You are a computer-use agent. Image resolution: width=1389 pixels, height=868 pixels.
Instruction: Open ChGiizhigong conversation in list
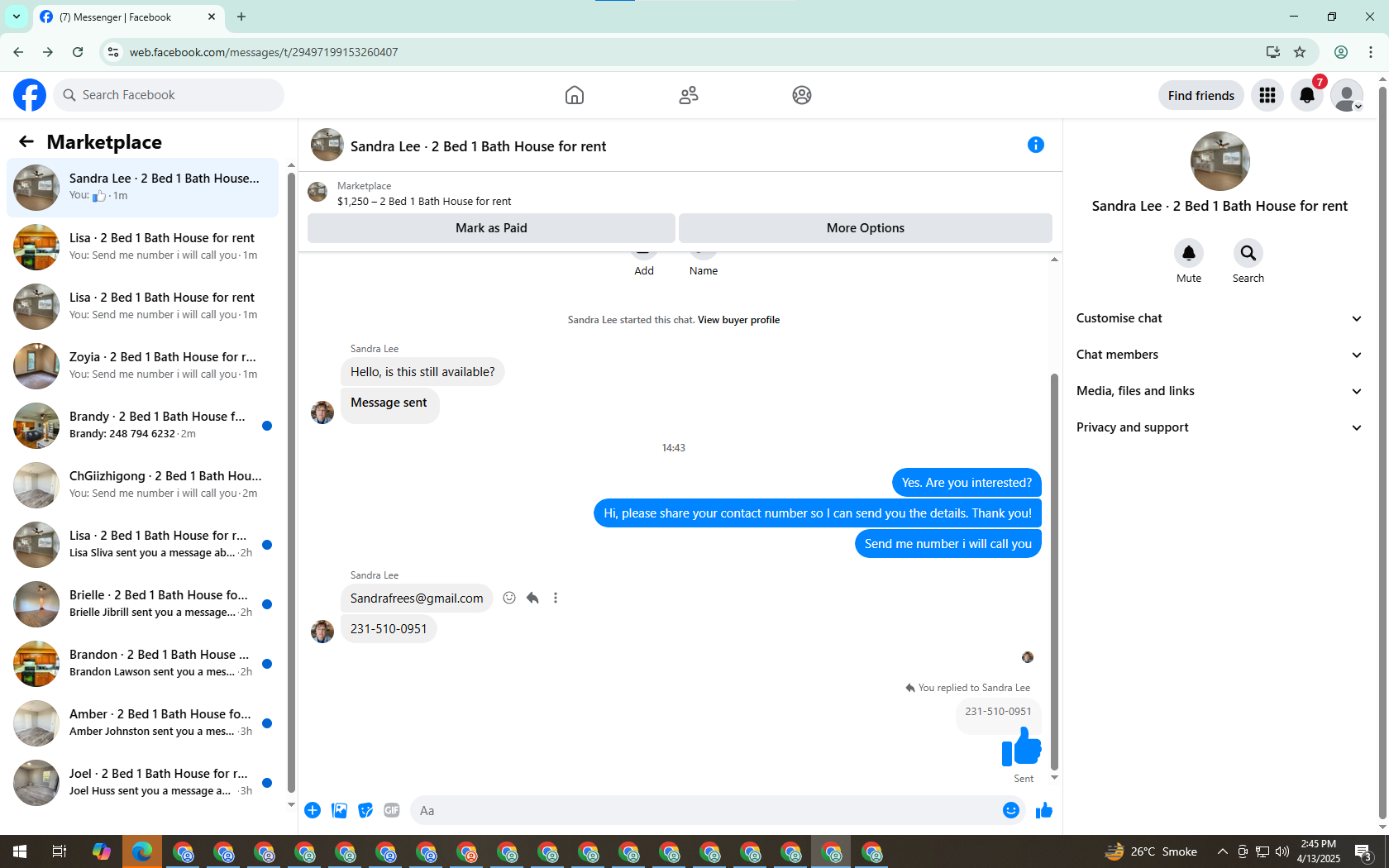[x=142, y=485]
